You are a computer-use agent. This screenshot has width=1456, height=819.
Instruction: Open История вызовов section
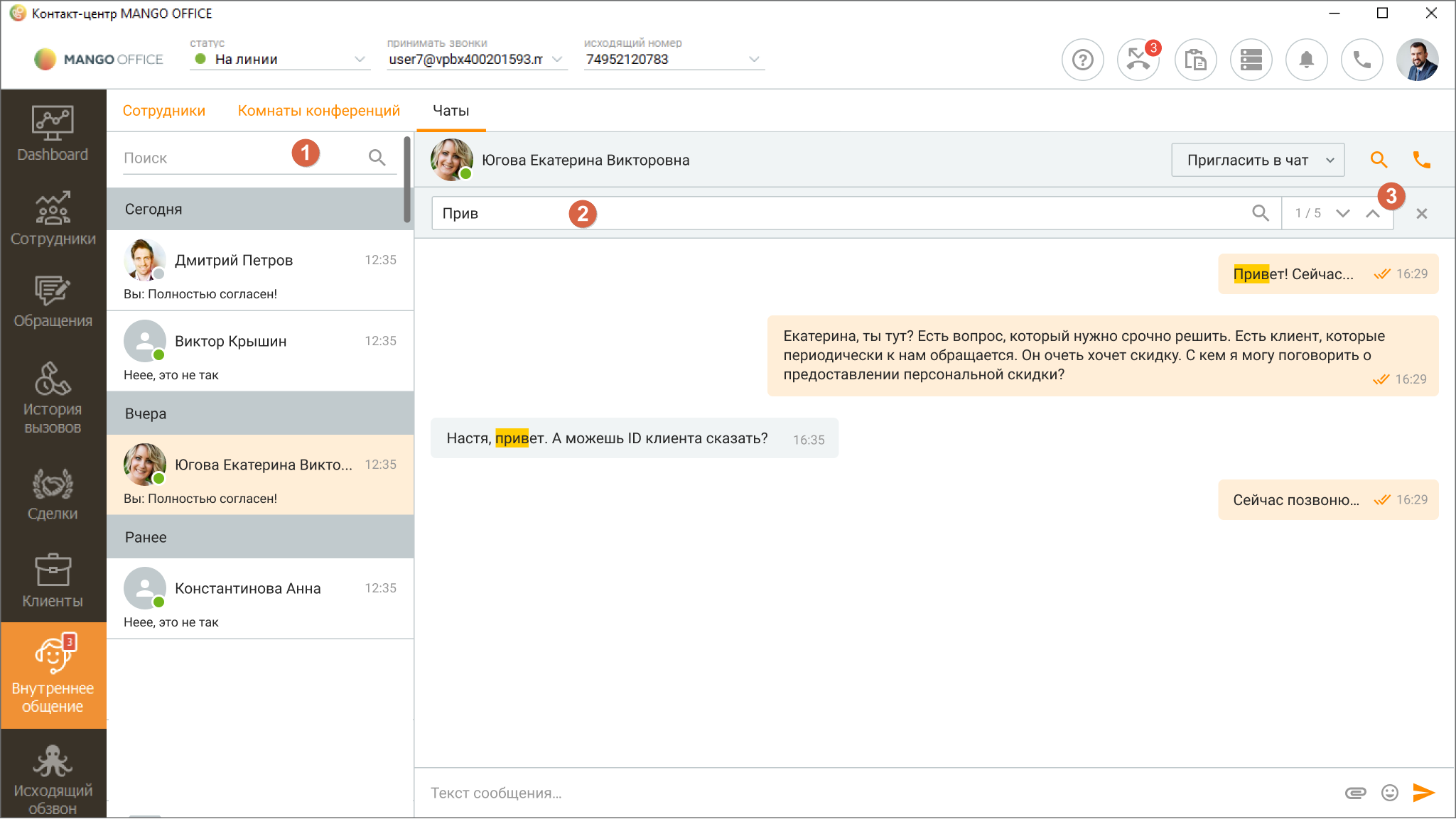point(53,397)
